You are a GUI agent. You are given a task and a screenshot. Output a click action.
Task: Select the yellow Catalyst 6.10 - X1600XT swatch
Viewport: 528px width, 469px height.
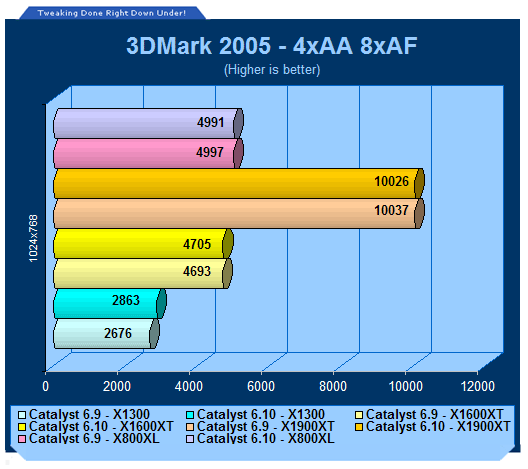[22, 427]
